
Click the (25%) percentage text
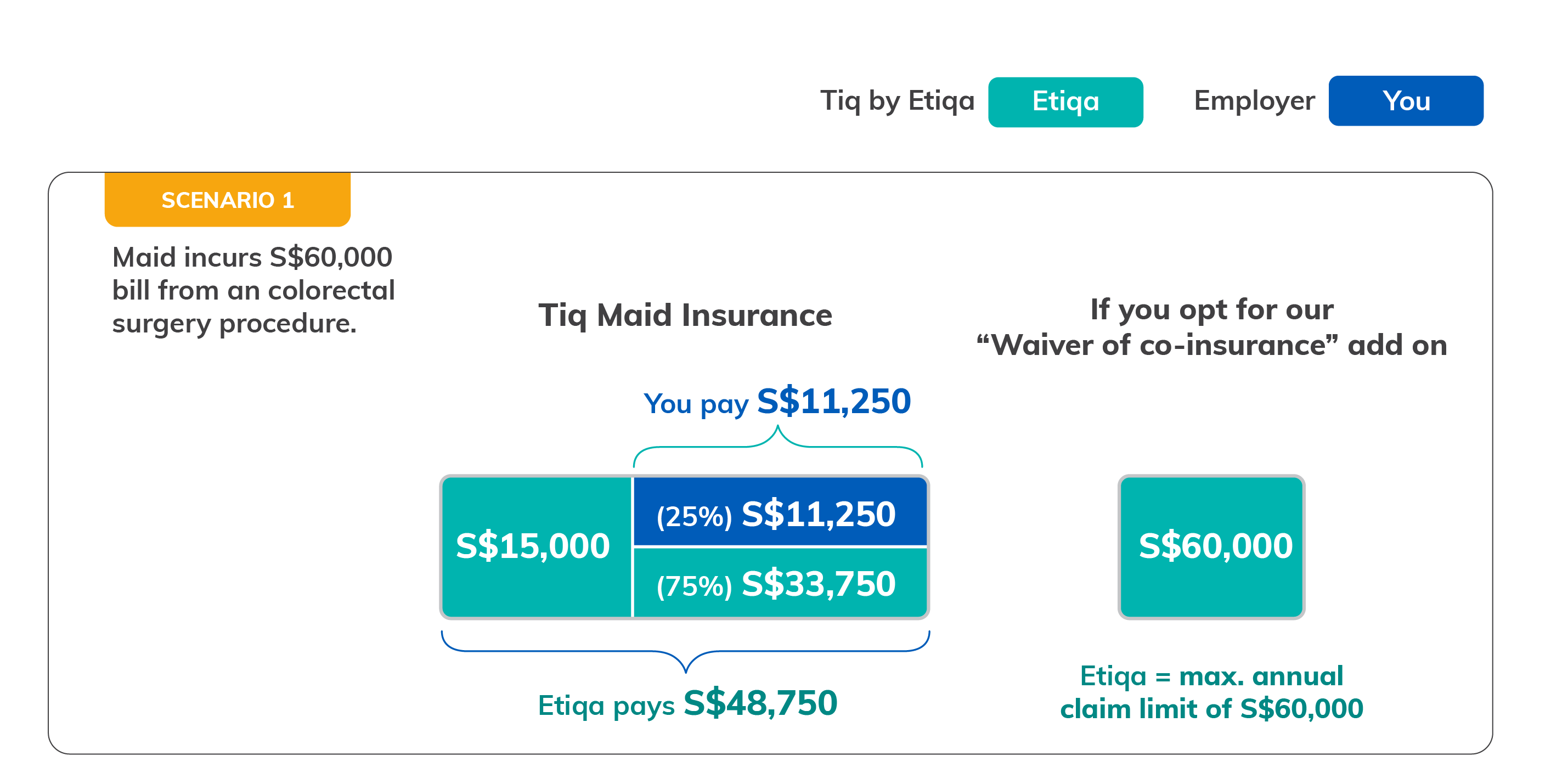pyautogui.click(x=693, y=516)
